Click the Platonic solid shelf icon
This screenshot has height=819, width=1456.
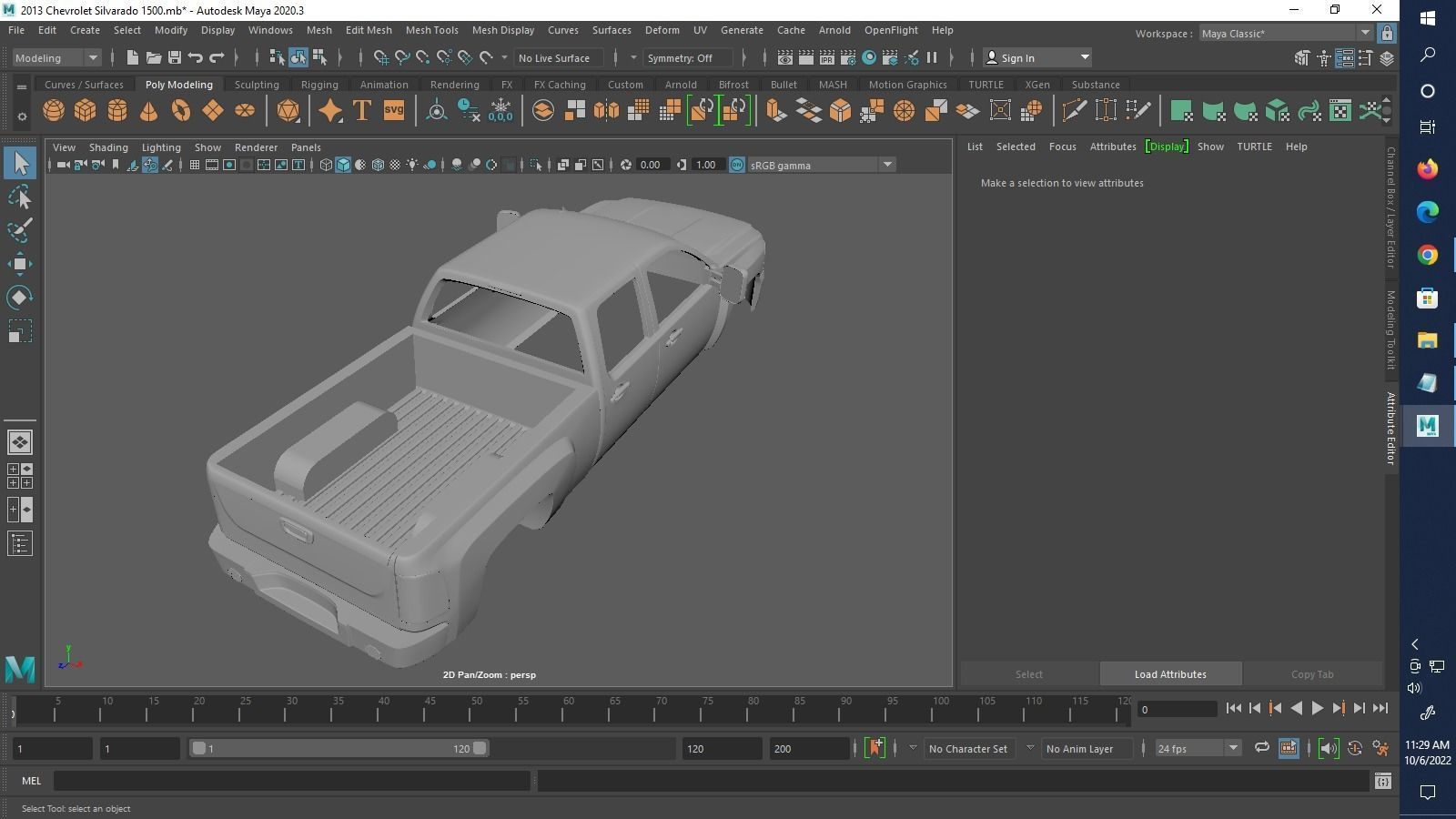coord(288,111)
